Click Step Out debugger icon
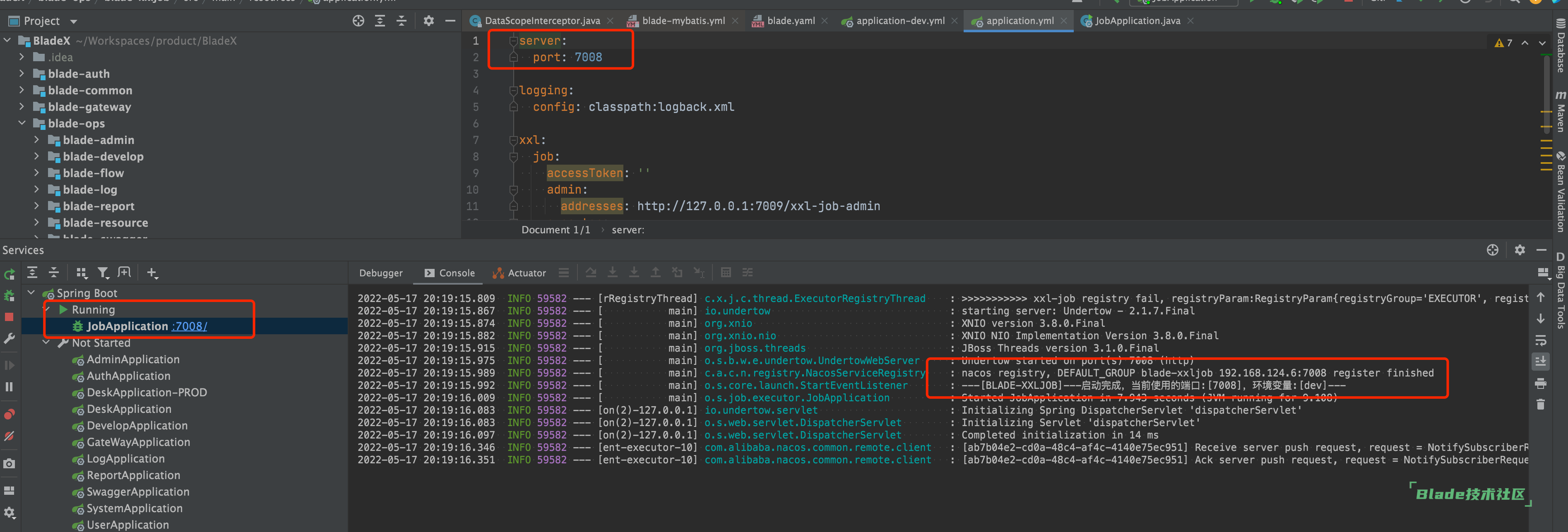Screen dimensions: 1568x532 coord(655,272)
